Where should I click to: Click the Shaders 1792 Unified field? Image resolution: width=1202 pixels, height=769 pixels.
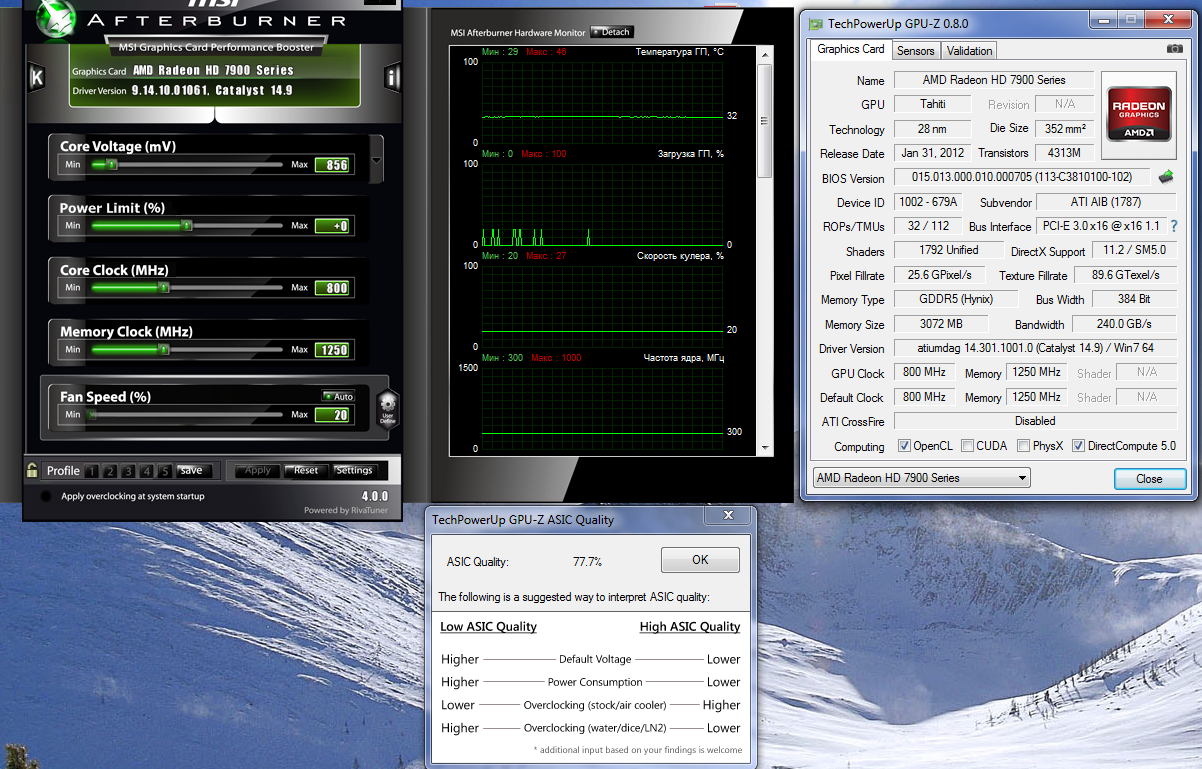click(948, 250)
